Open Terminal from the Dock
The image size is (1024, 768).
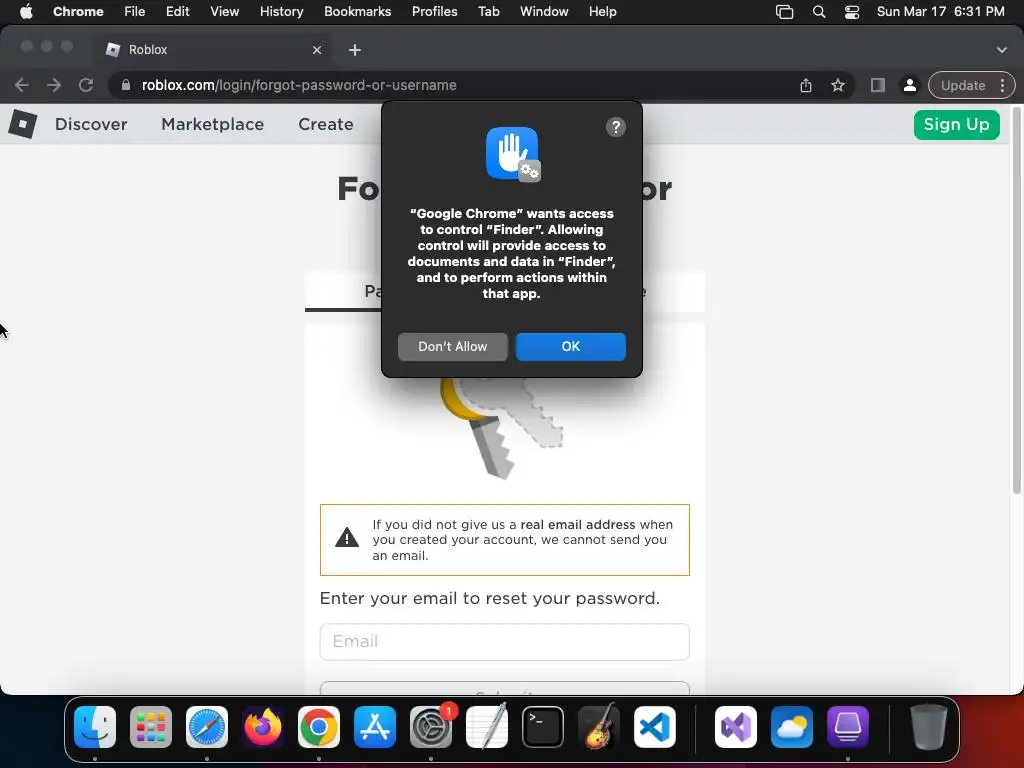pyautogui.click(x=543, y=727)
